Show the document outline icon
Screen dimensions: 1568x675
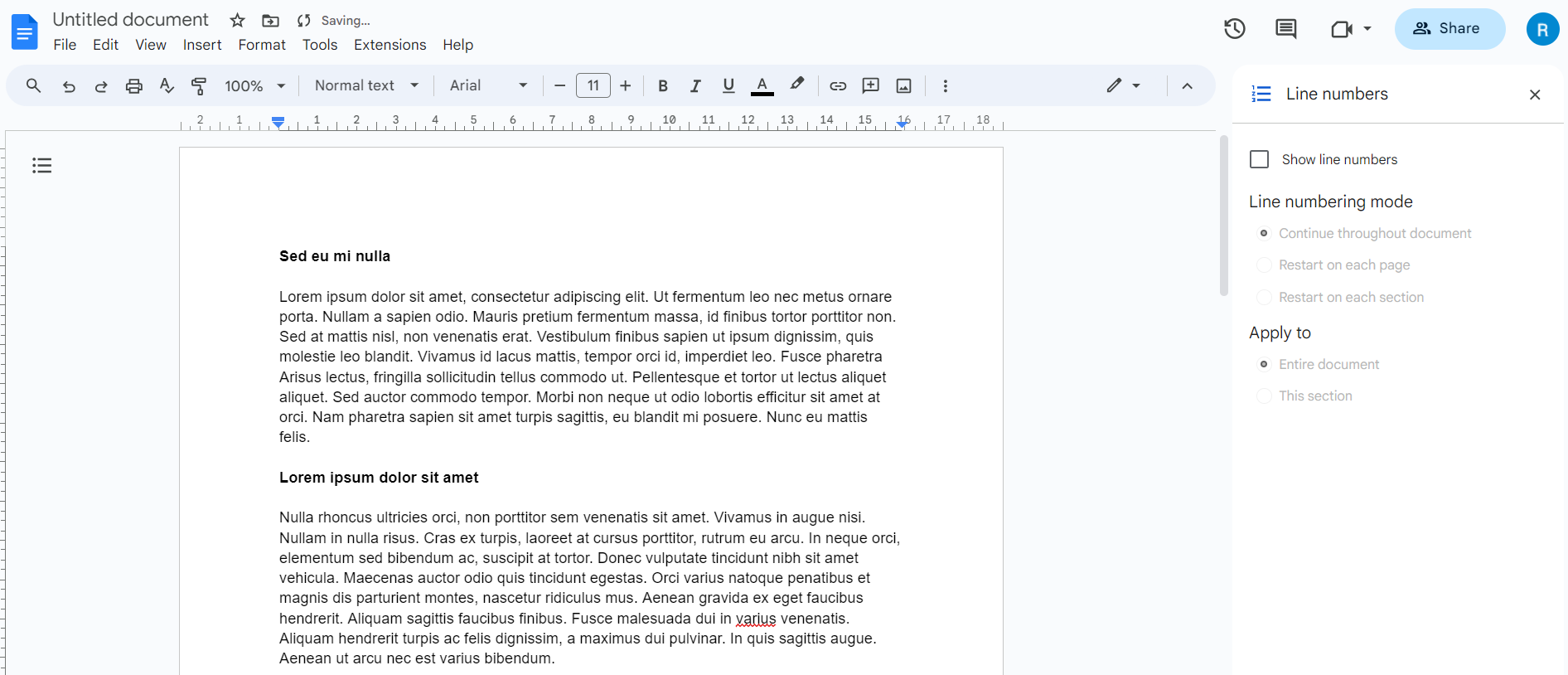coord(41,166)
